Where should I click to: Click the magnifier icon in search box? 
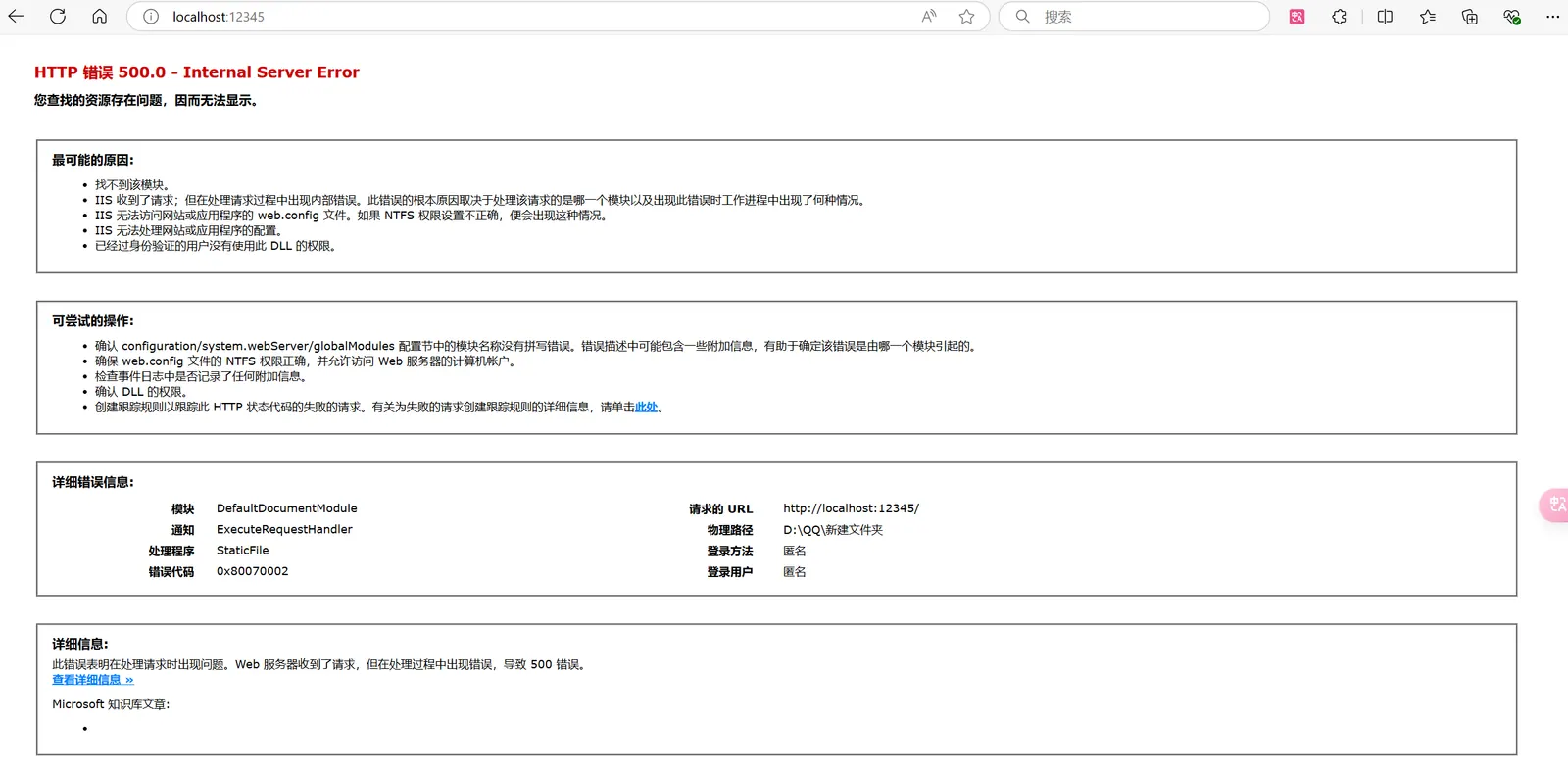click(x=1022, y=17)
